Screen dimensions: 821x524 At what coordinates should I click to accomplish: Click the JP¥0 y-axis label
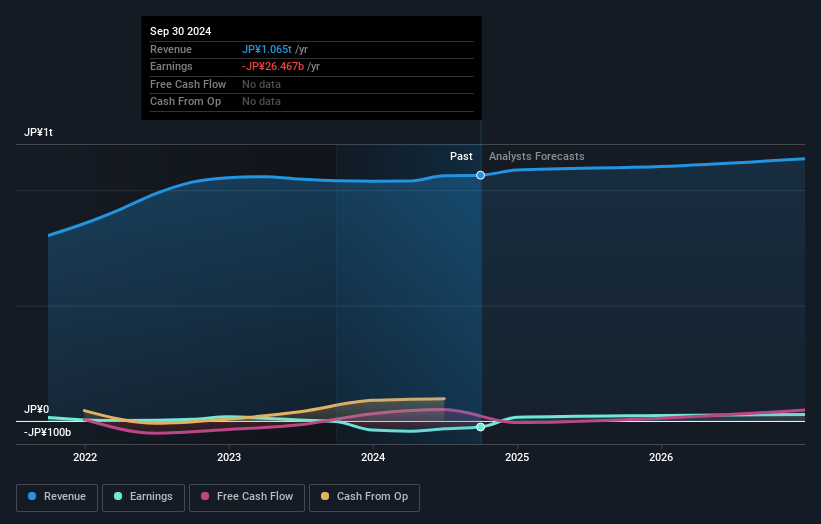tap(36, 409)
